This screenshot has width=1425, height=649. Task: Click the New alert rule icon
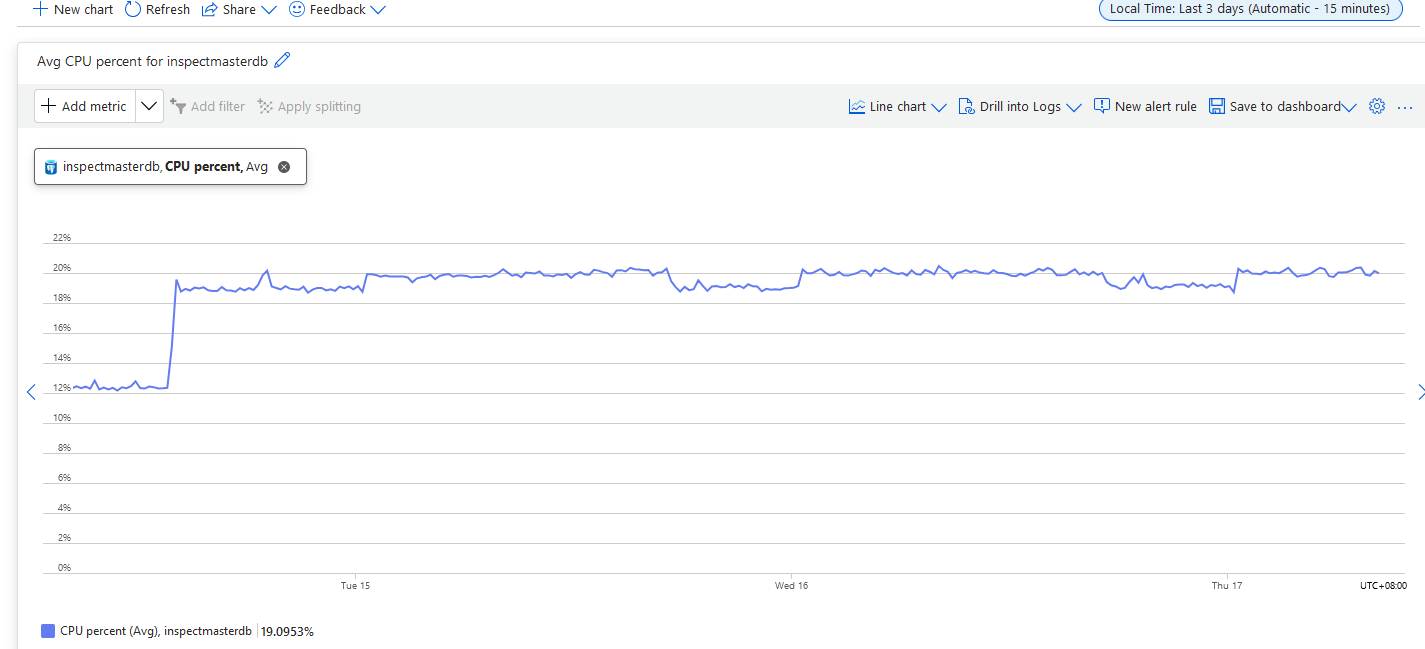click(1101, 105)
